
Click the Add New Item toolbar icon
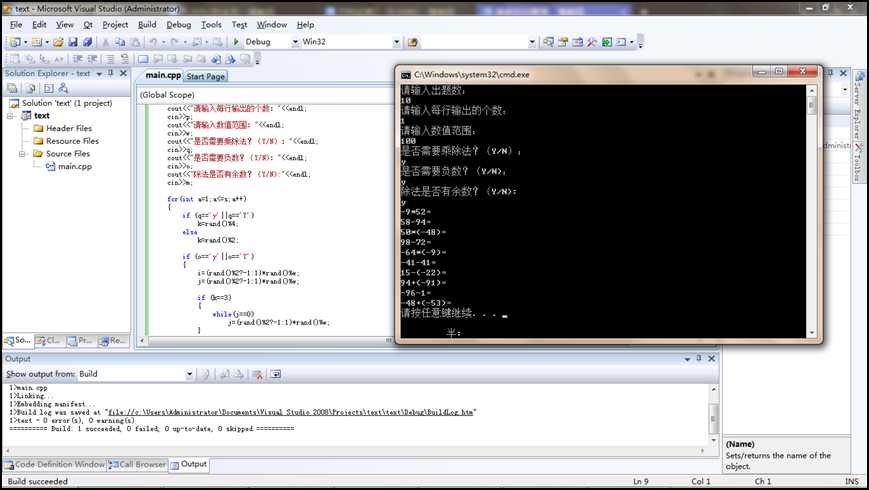coord(37,42)
